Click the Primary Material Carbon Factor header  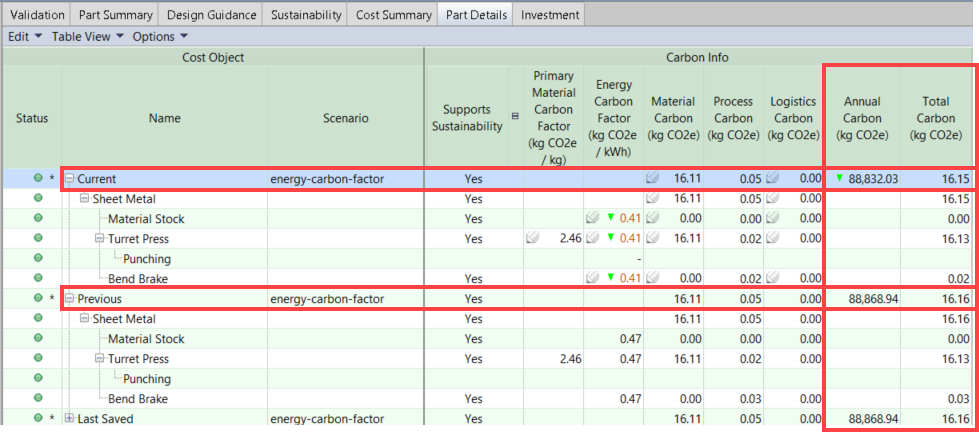point(553,118)
